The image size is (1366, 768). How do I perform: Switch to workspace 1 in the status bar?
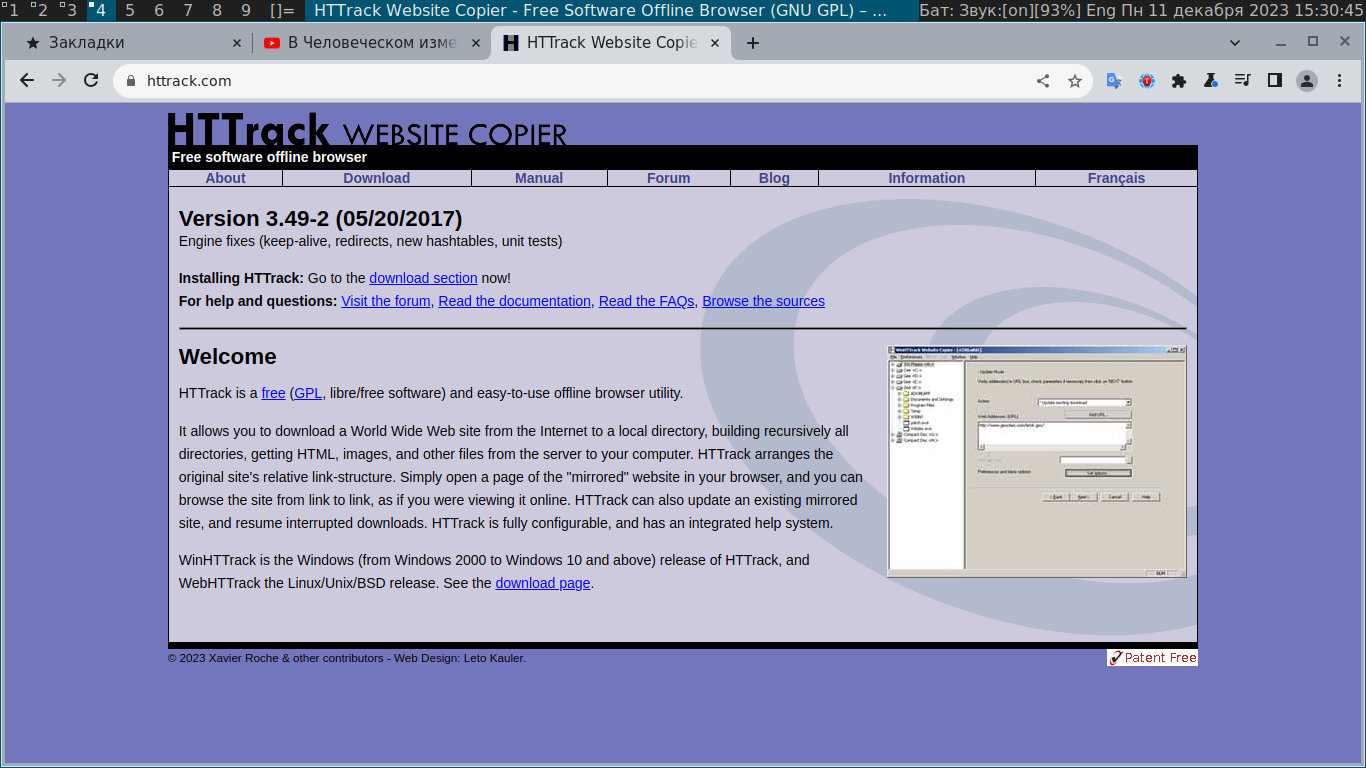13,11
